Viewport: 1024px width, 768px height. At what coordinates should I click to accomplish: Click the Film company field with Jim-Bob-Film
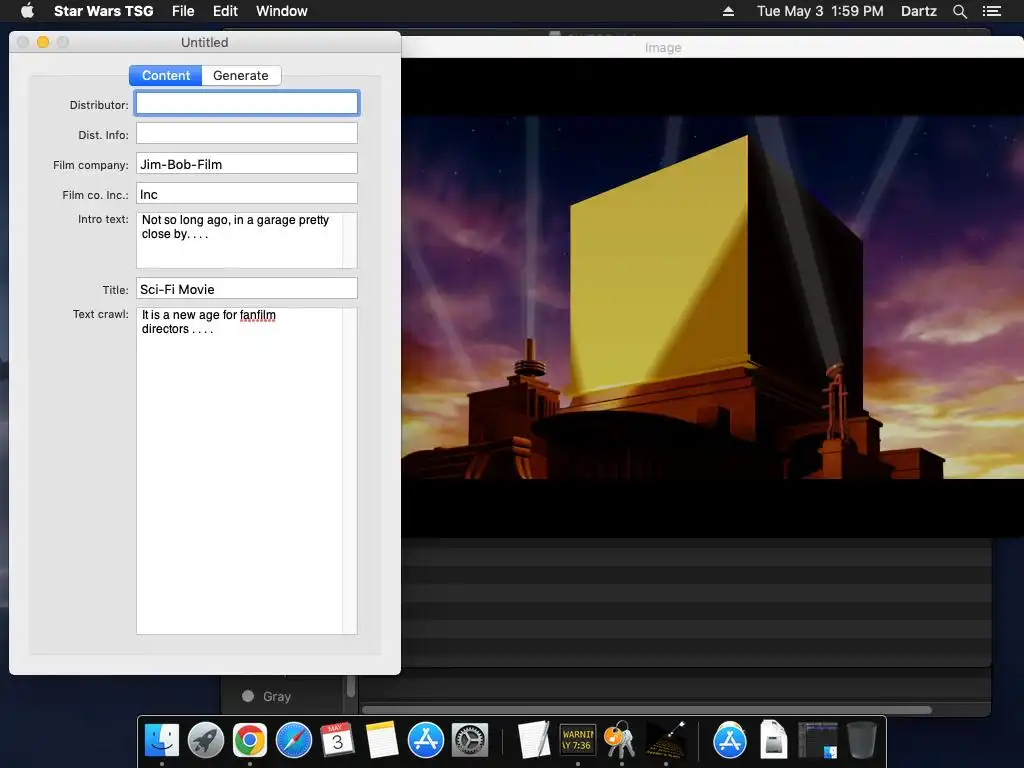(247, 163)
